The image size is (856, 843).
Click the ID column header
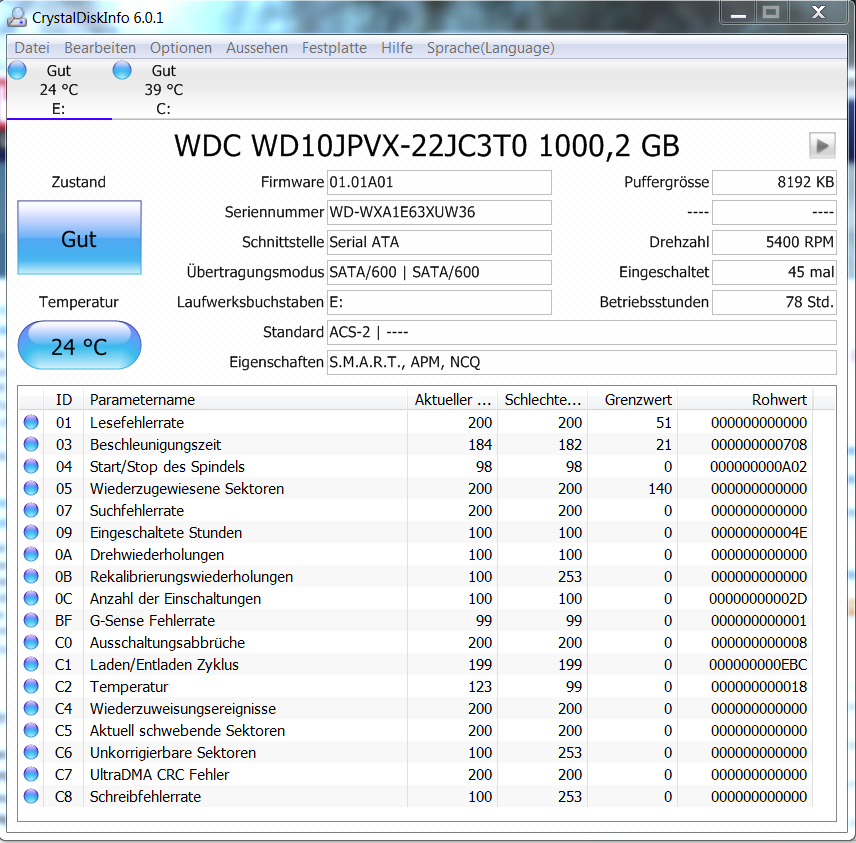(64, 400)
